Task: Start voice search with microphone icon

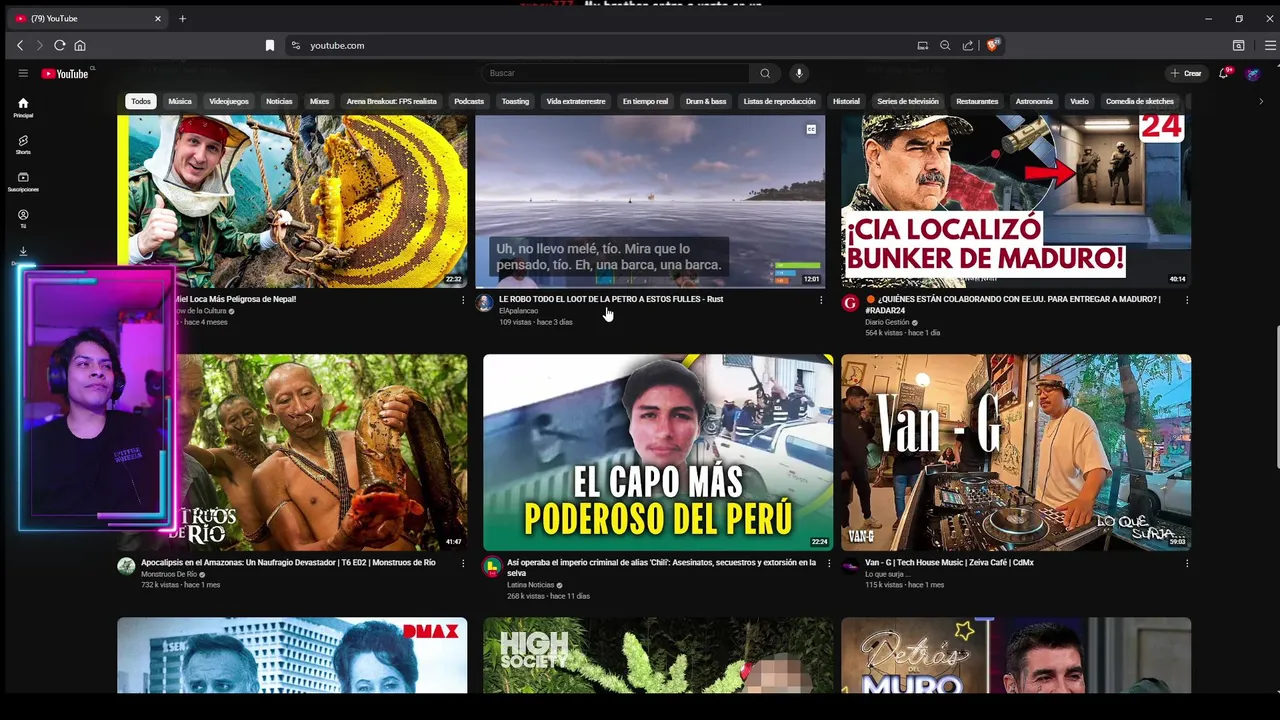Action: coord(798,73)
